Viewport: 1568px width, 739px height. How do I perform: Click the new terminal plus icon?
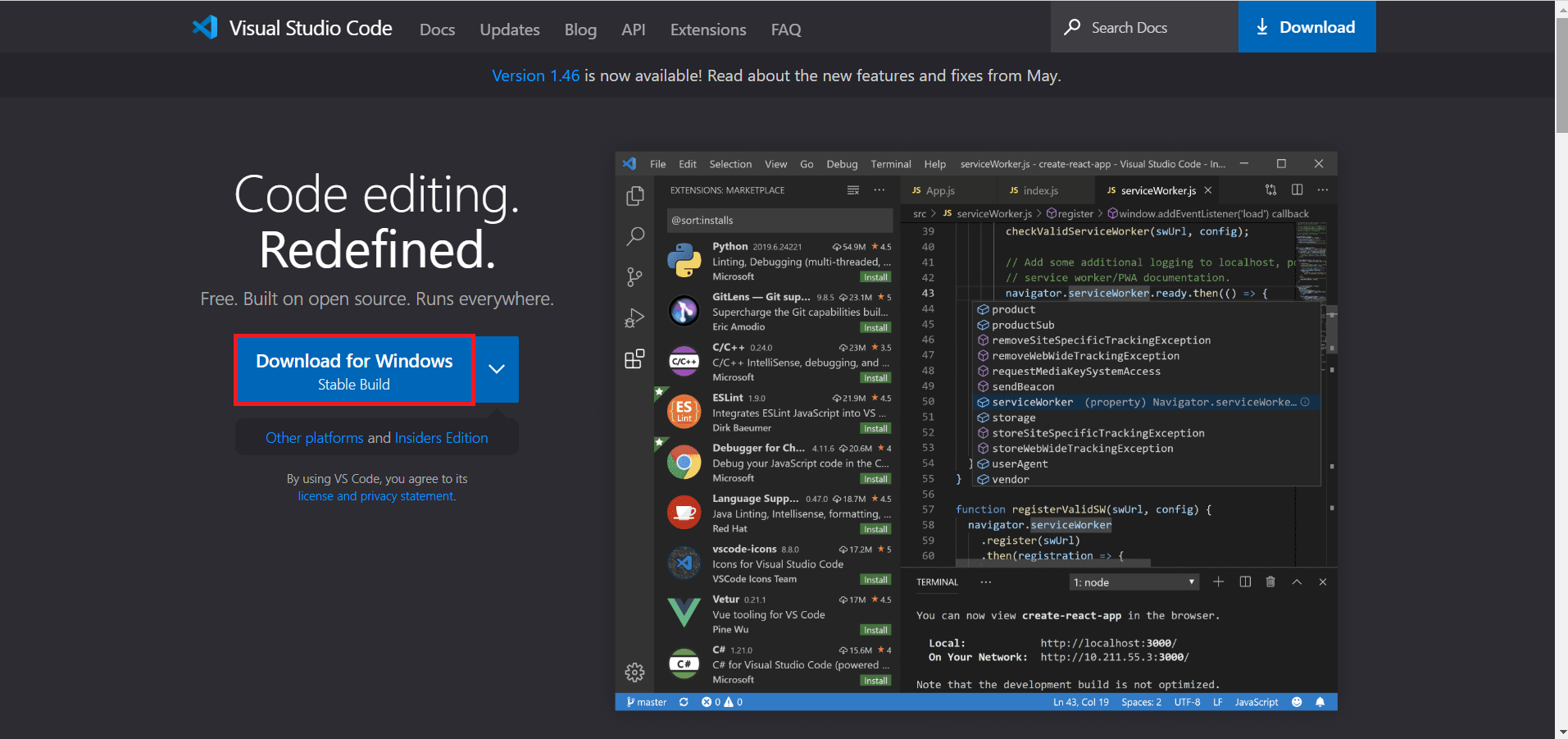(1219, 582)
